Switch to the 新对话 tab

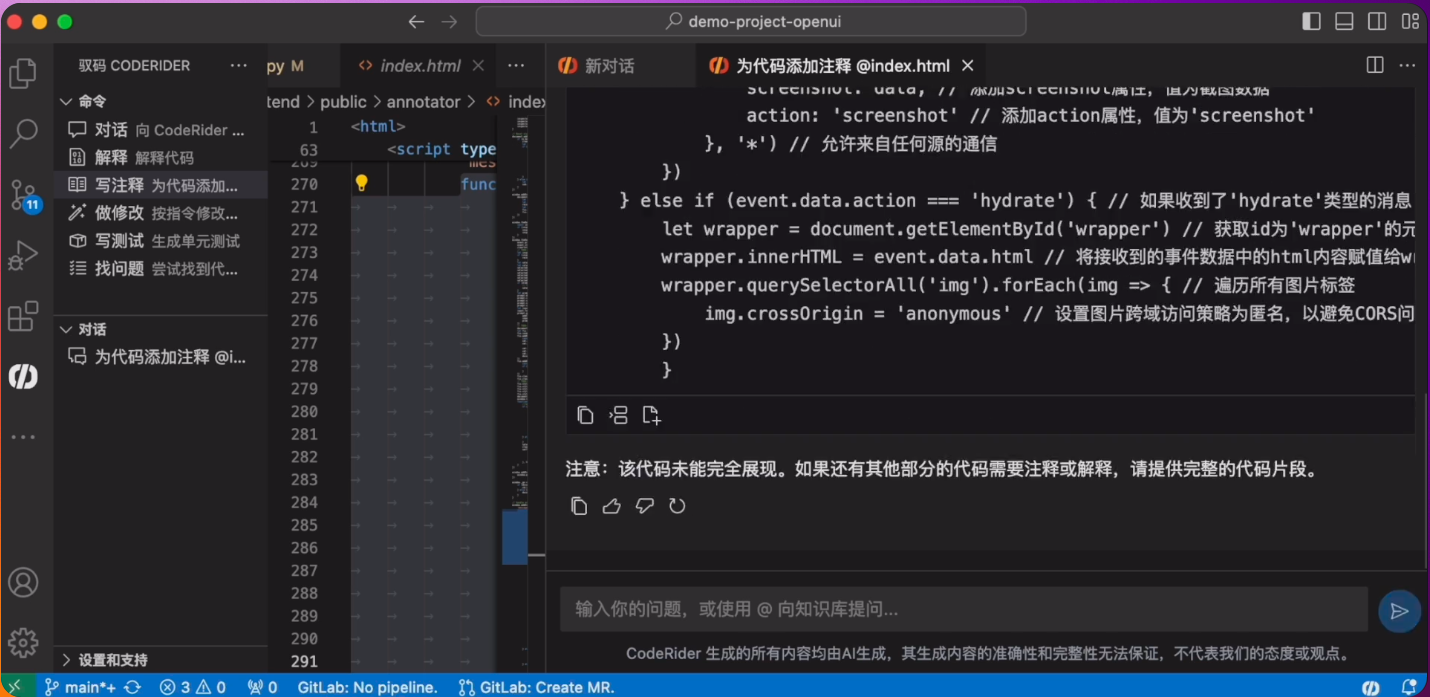pyautogui.click(x=597, y=66)
